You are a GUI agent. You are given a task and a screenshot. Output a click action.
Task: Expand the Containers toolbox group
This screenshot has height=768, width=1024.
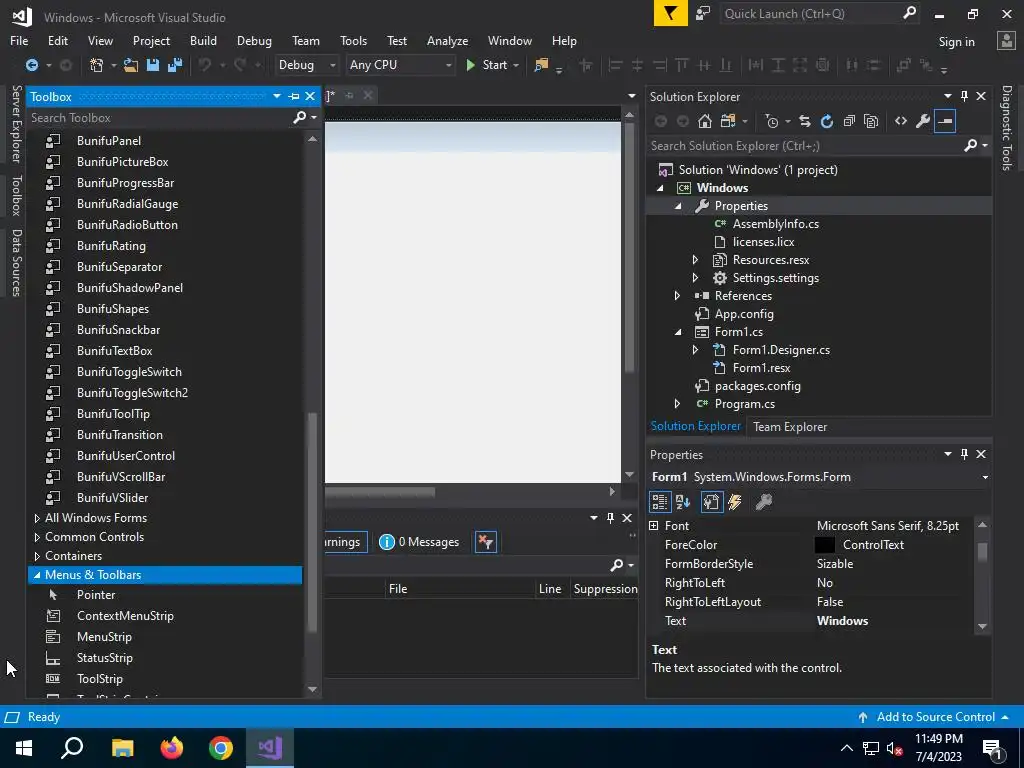[x=37, y=556]
